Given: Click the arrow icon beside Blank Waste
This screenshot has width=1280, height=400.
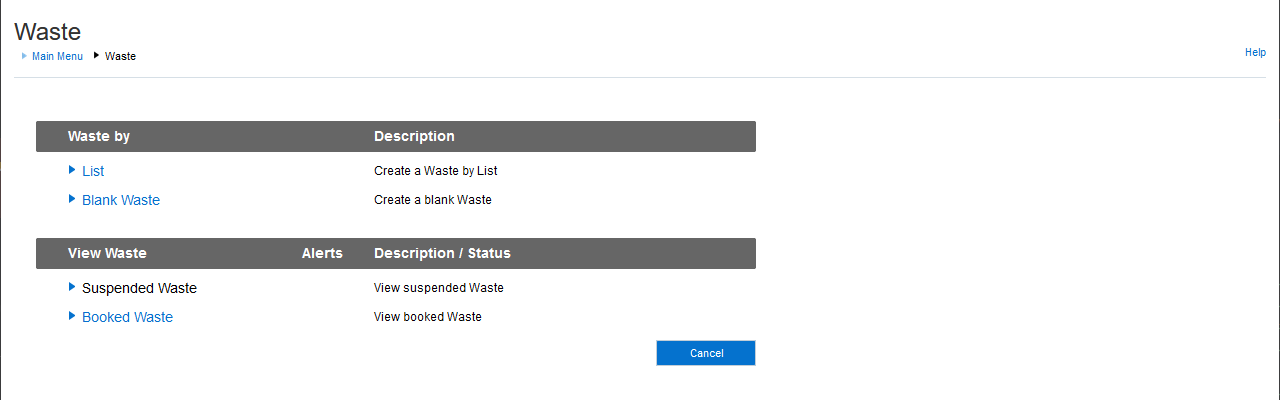Looking at the screenshot, I should pyautogui.click(x=72, y=199).
